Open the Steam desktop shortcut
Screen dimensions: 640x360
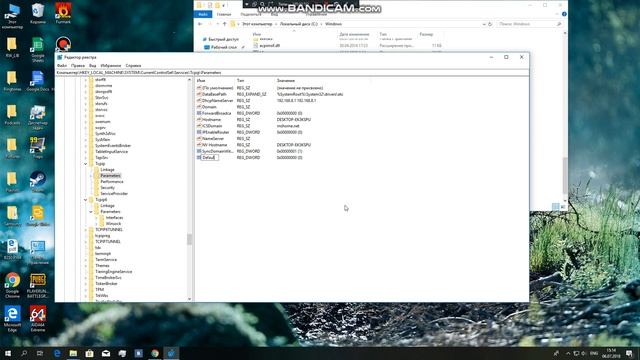tap(38, 182)
